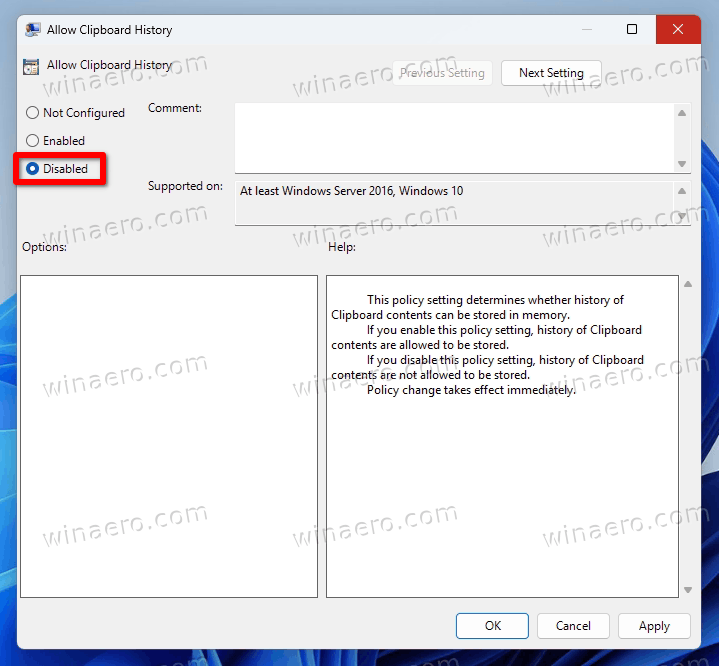719x666 pixels.
Task: Click the 'Policy change takes effect immediately.' line
Action: point(471,390)
